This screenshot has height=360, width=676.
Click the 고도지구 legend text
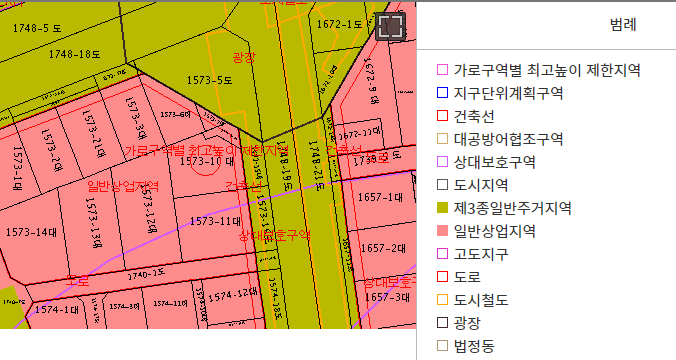click(481, 254)
